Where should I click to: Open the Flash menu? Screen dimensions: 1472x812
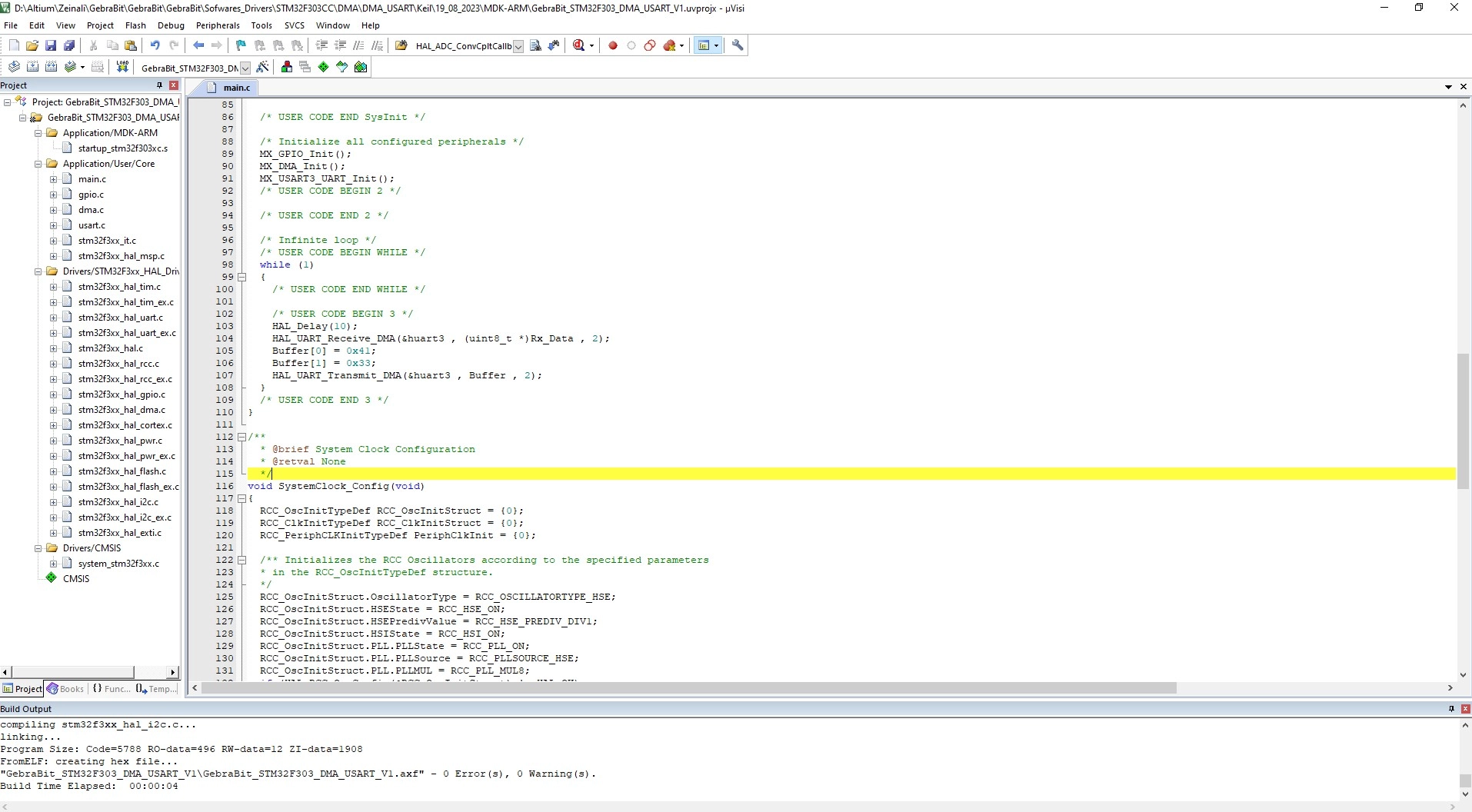coord(135,25)
